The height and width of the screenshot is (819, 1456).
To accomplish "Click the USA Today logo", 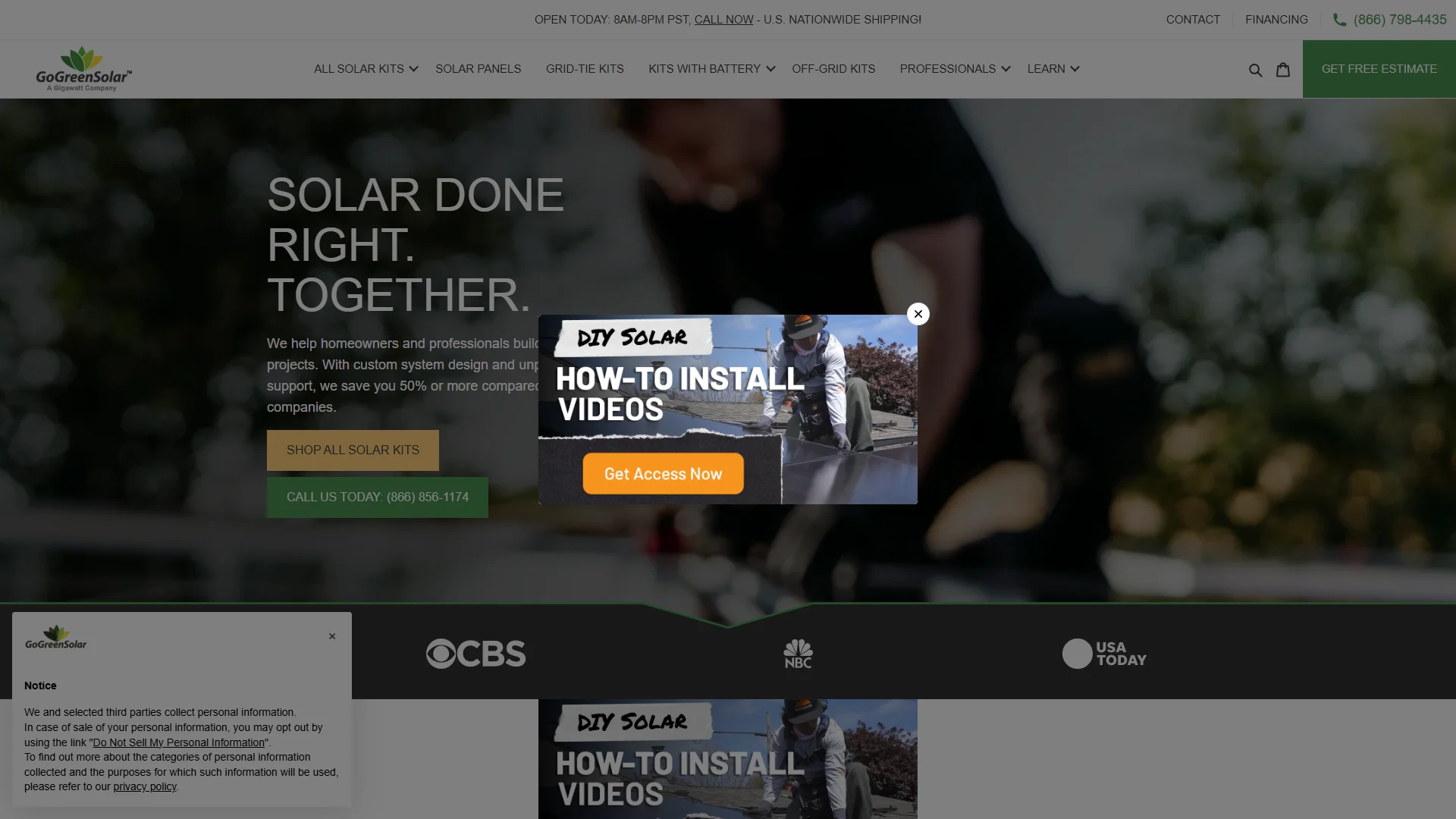I will 1104,654.
